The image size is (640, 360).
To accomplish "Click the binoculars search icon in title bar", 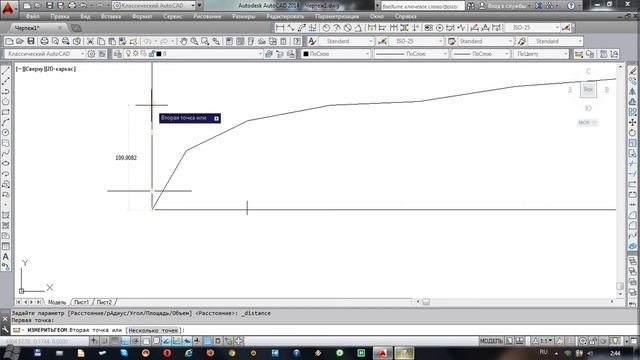I will click(x=471, y=6).
